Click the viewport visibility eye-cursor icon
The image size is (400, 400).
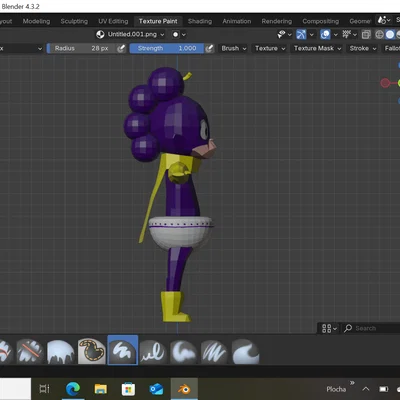coord(282,34)
